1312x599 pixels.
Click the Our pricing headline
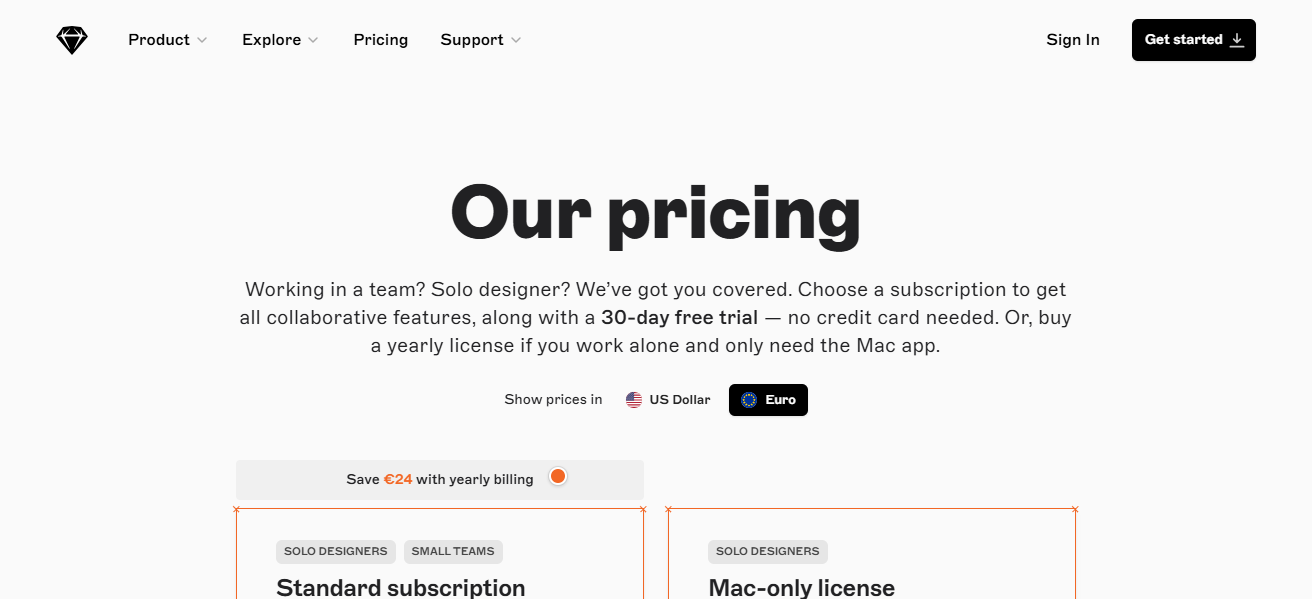(x=655, y=212)
